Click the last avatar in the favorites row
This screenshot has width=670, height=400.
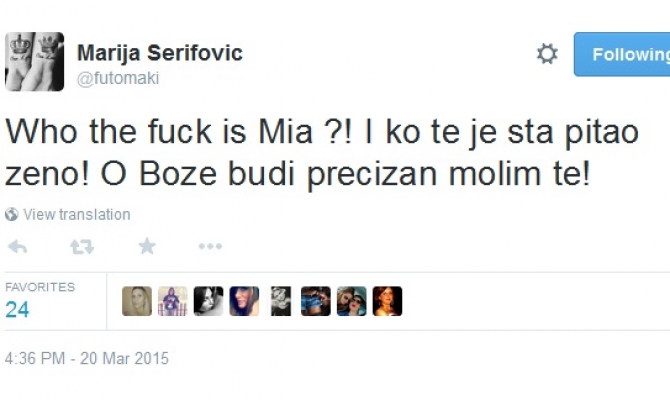[387, 301]
